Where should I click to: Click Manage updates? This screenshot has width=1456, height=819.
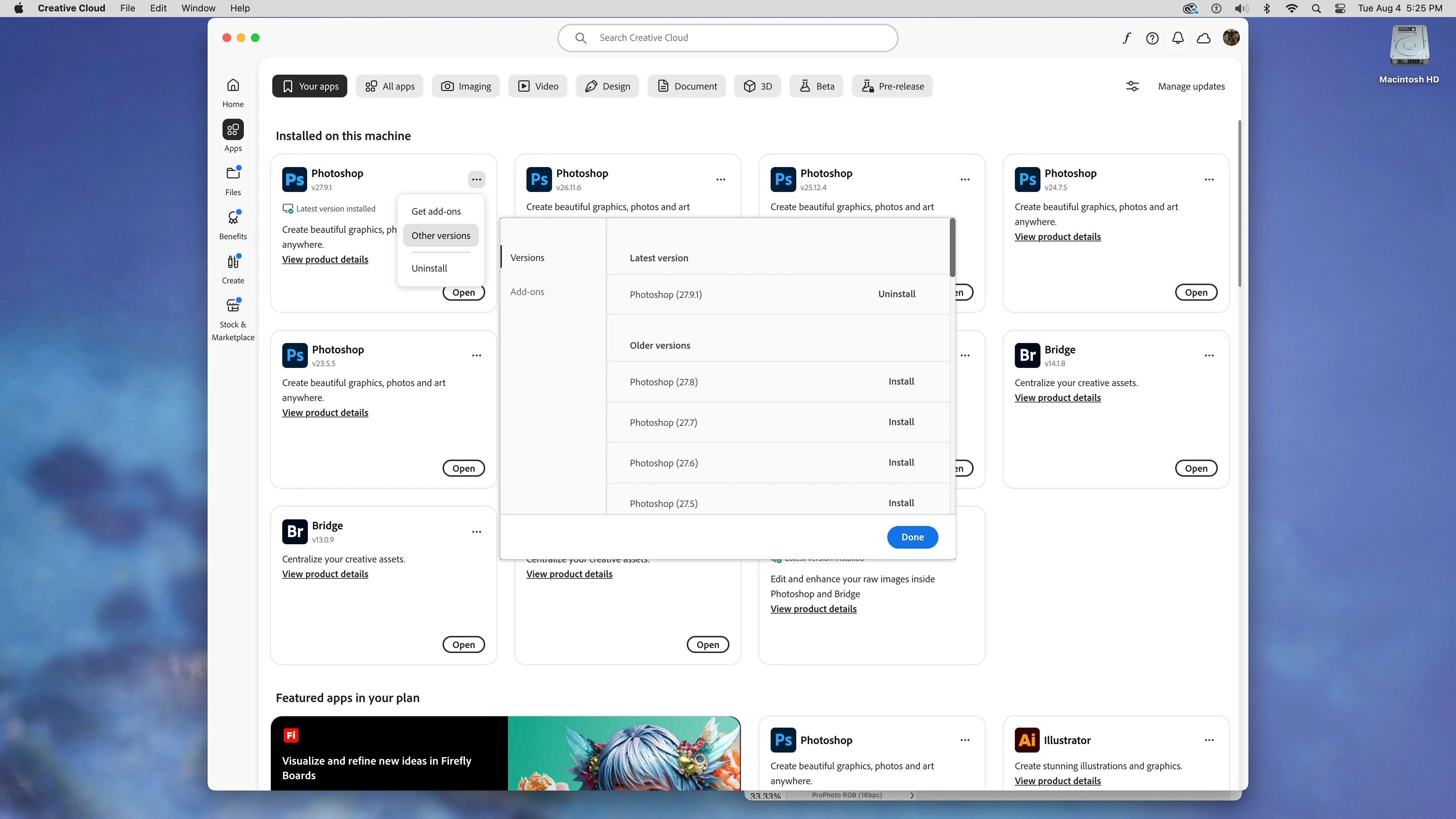1191,86
